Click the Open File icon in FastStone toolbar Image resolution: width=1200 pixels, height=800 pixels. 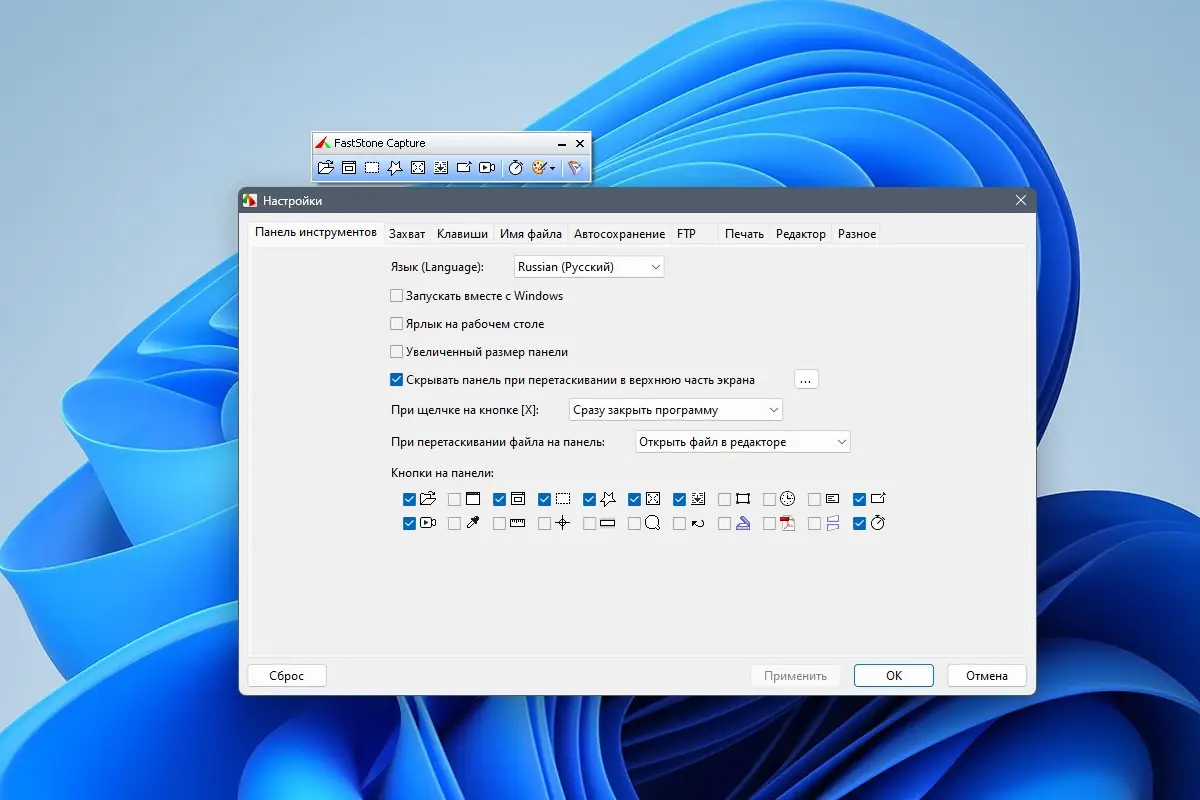(x=326, y=168)
